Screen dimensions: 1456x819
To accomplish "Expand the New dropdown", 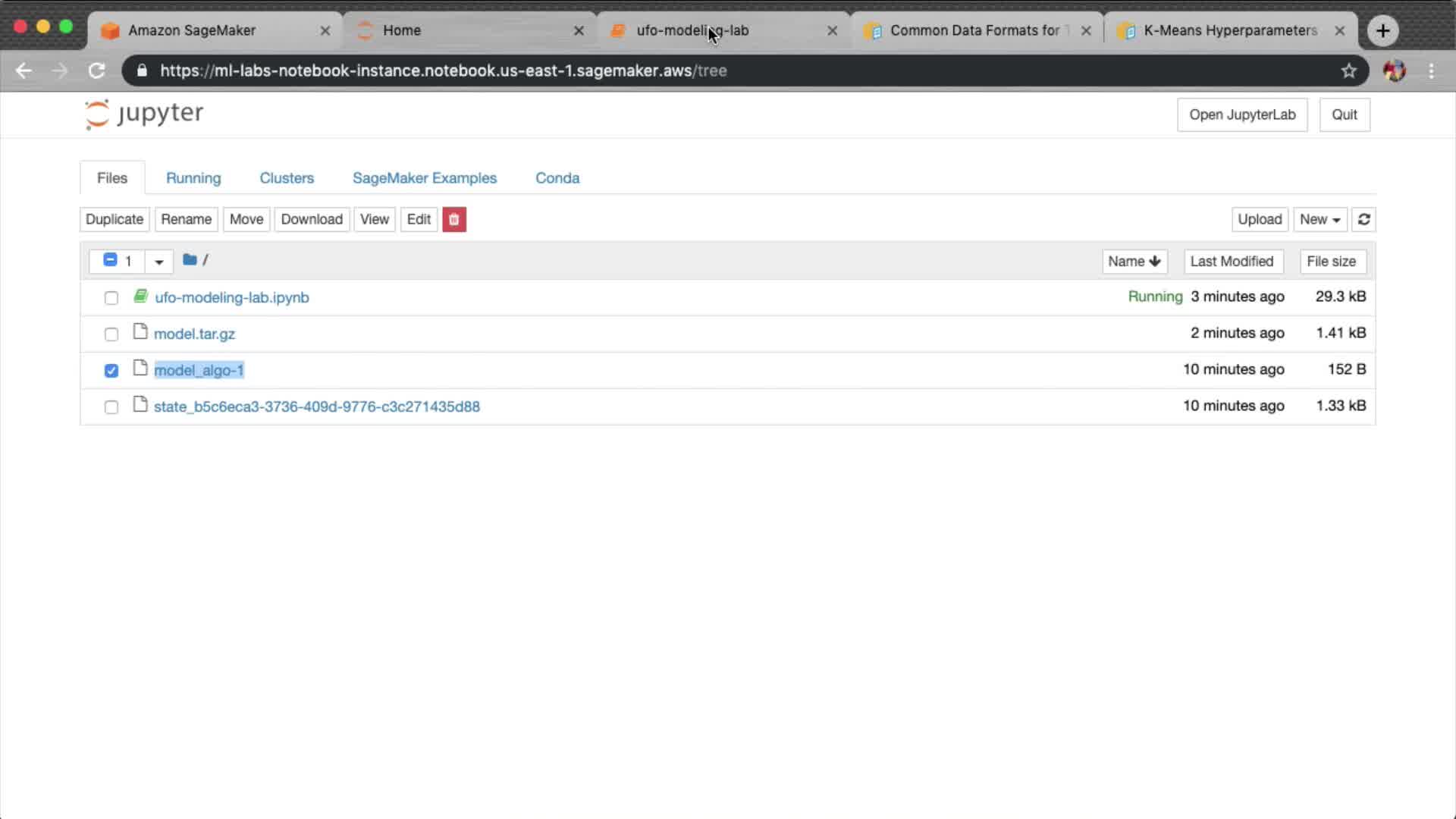I will (1319, 219).
